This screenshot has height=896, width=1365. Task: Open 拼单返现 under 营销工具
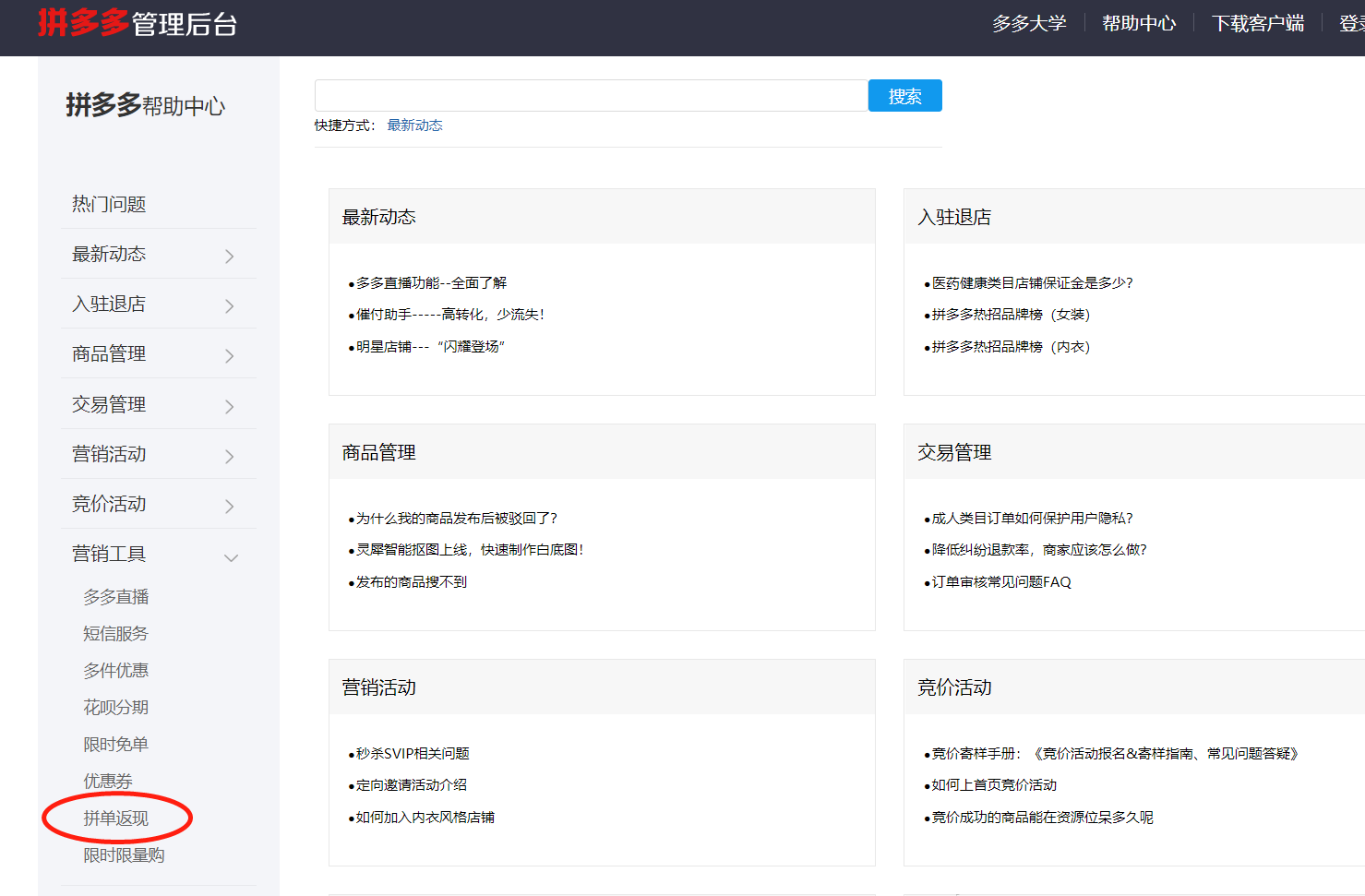pos(116,818)
